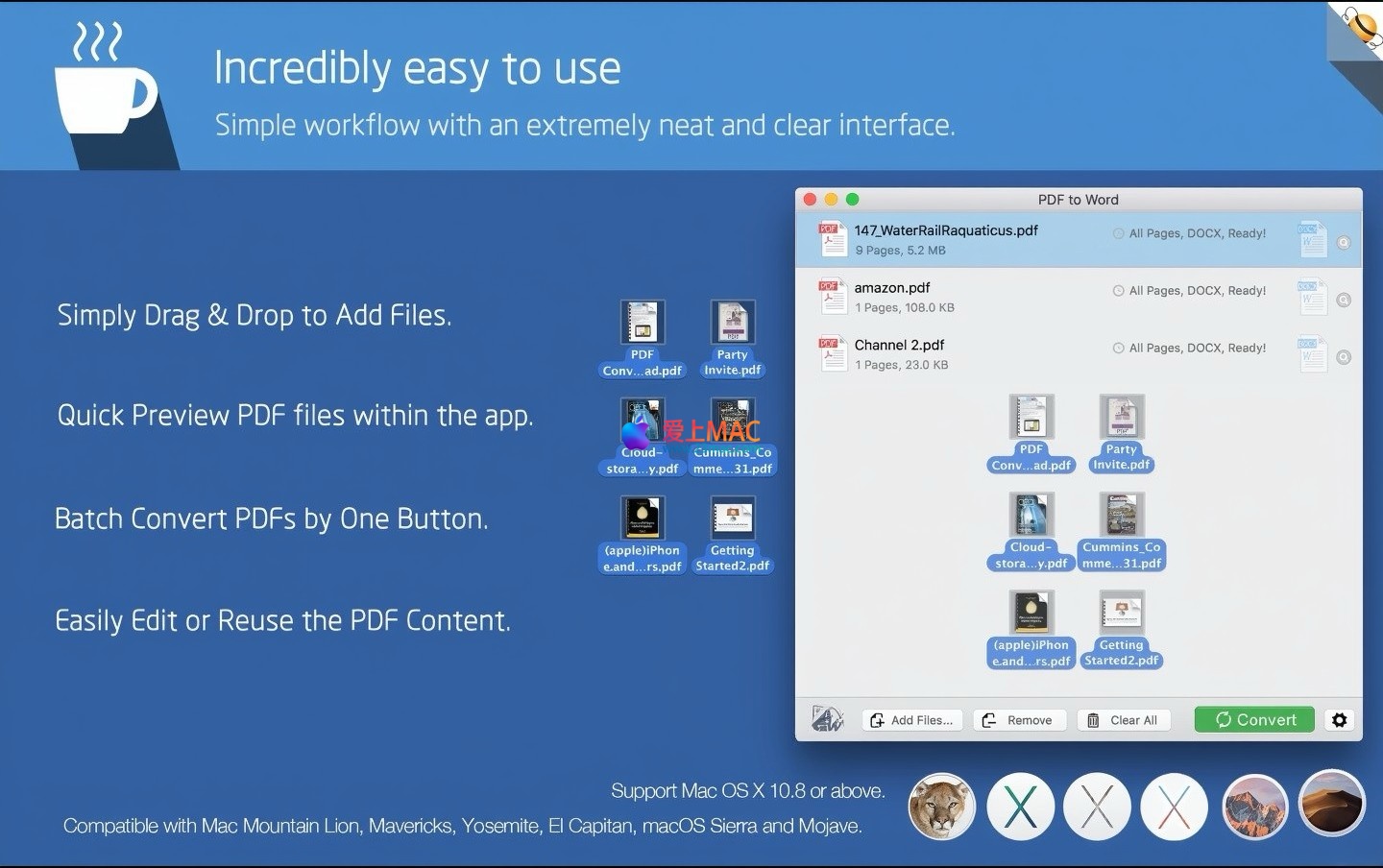Click the magnifier icon for amazon.pdf
The height and width of the screenshot is (868, 1383).
pos(1344,301)
